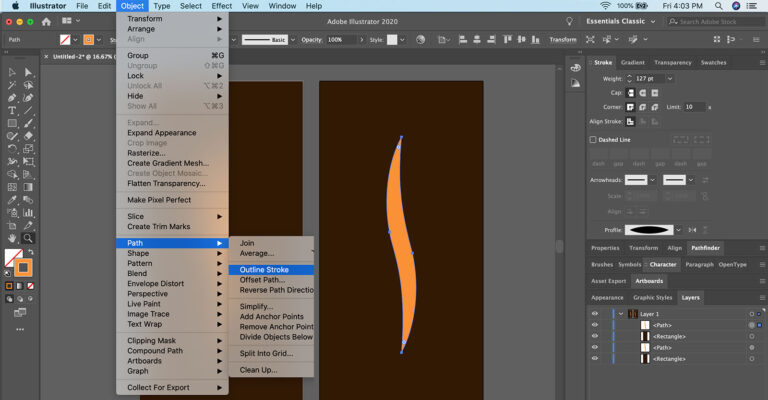Click the Stroke box in Tools panel
The width and height of the screenshot is (768, 400).
click(23, 268)
